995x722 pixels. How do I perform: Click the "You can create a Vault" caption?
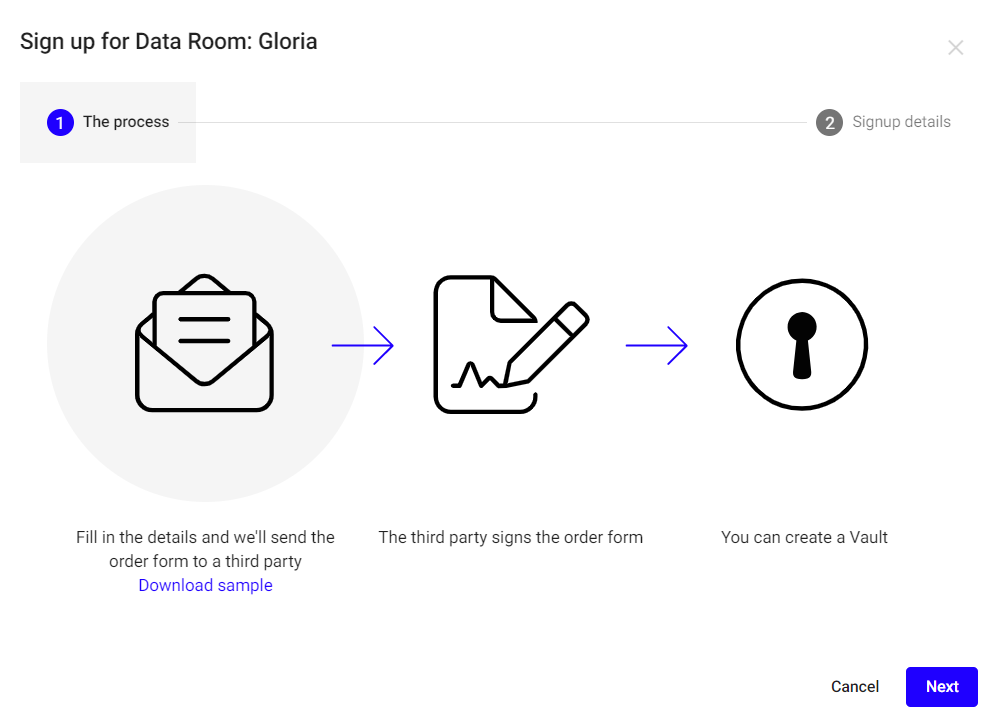tap(804, 538)
